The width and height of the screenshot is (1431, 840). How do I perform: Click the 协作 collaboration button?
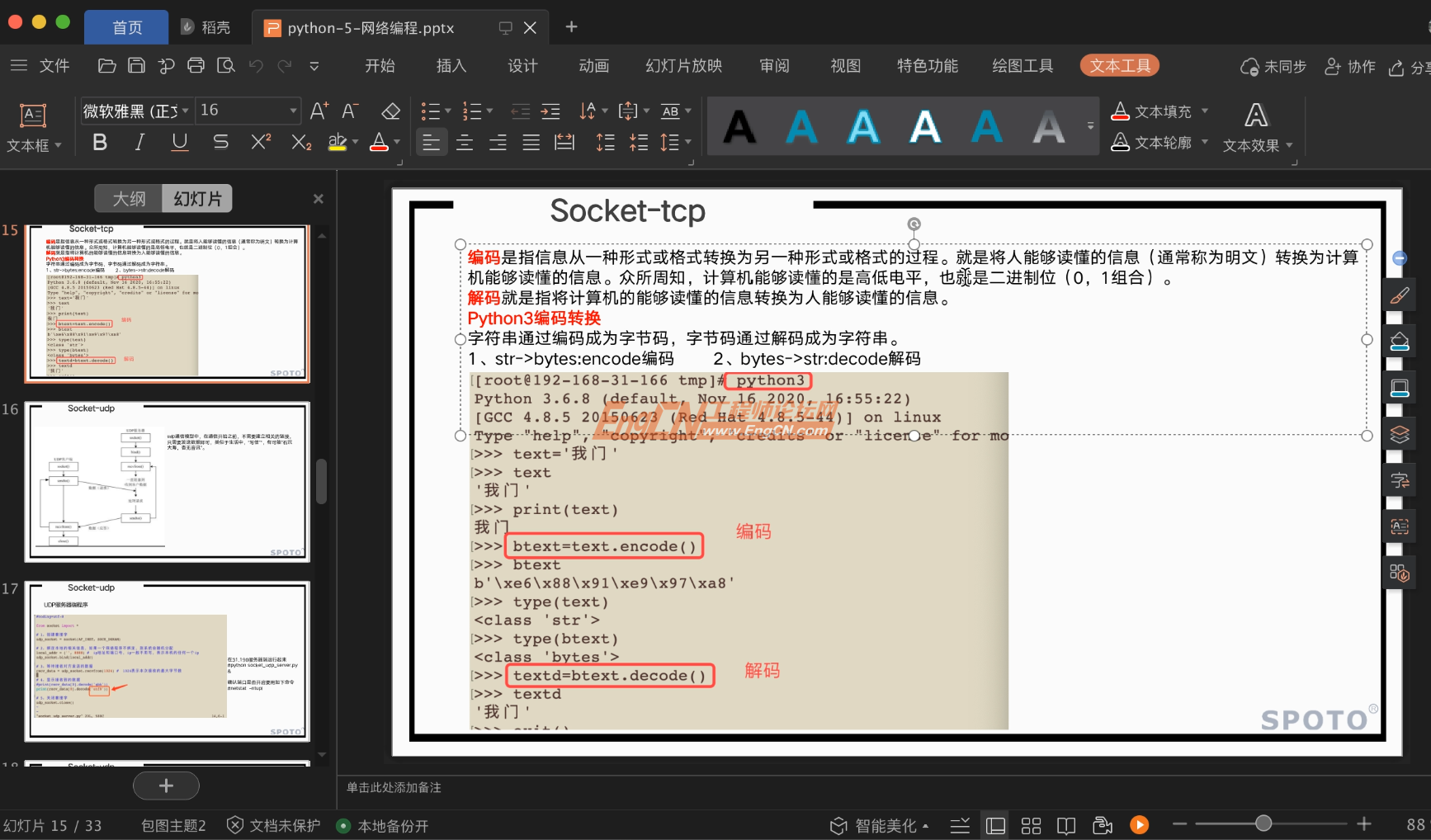[1348, 65]
